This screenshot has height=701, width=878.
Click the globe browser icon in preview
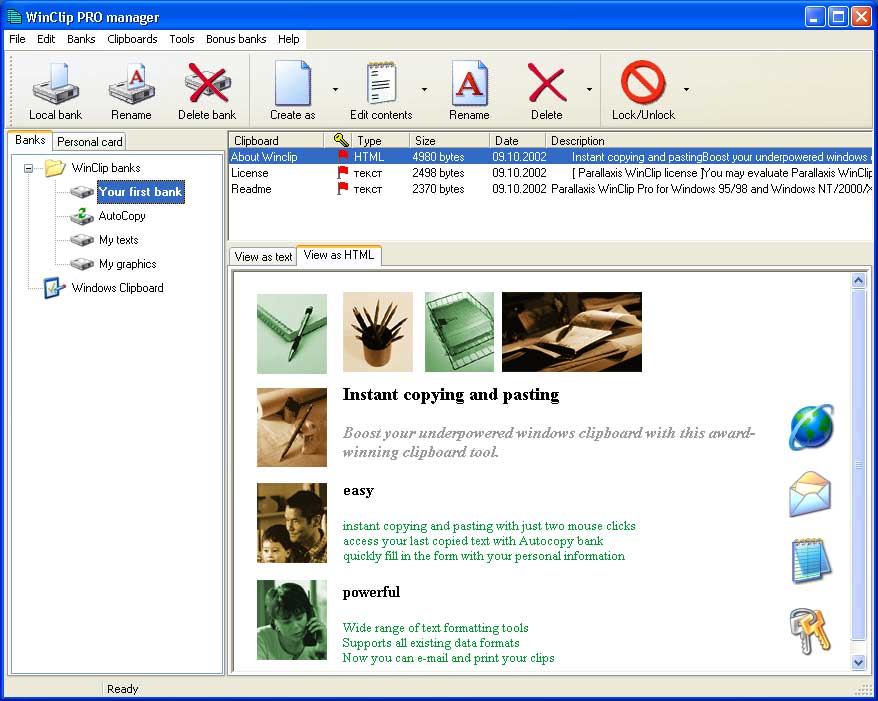tap(811, 427)
